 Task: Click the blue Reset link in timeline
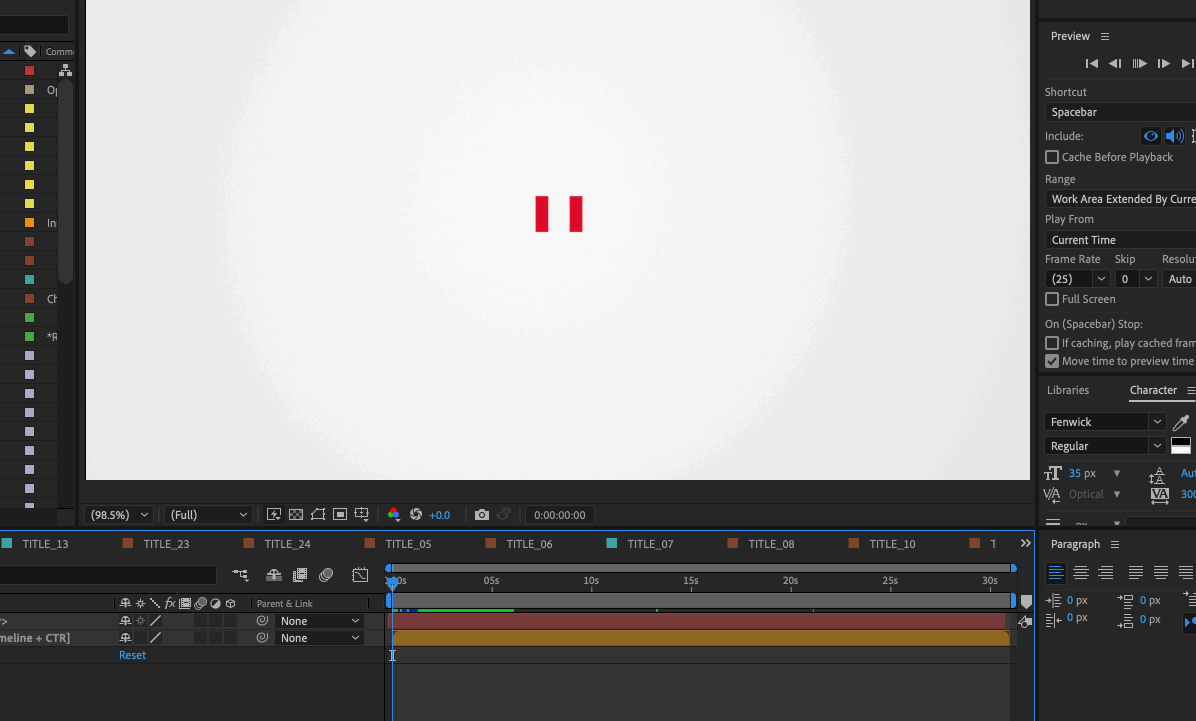[132, 655]
